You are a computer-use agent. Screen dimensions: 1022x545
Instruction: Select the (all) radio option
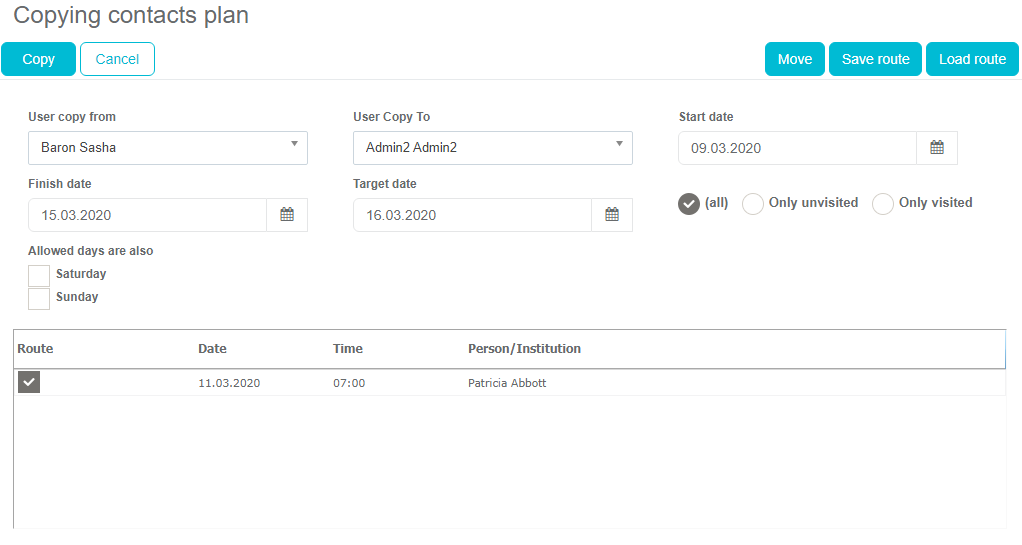pyautogui.click(x=689, y=203)
